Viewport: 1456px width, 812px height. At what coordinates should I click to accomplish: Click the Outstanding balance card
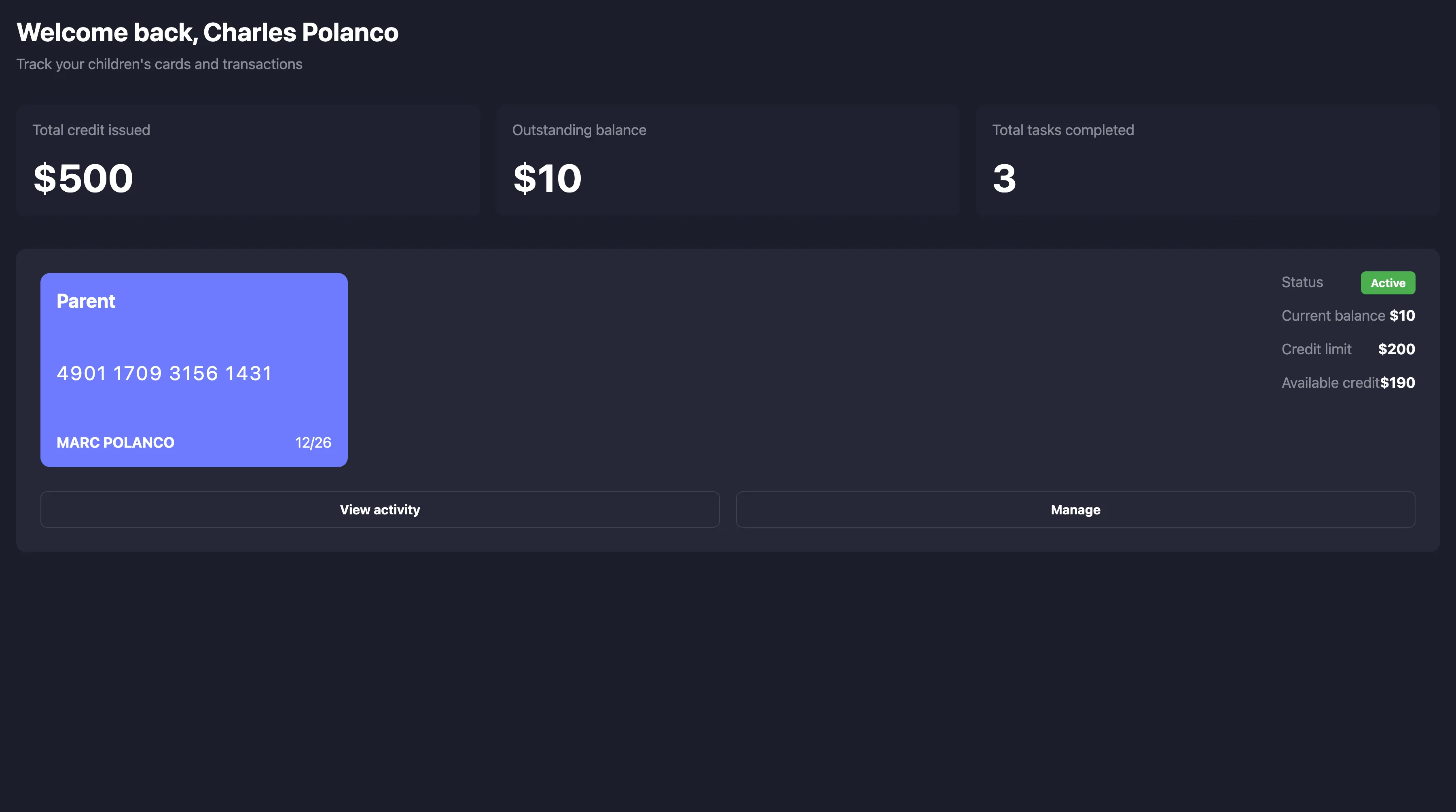[x=728, y=161]
